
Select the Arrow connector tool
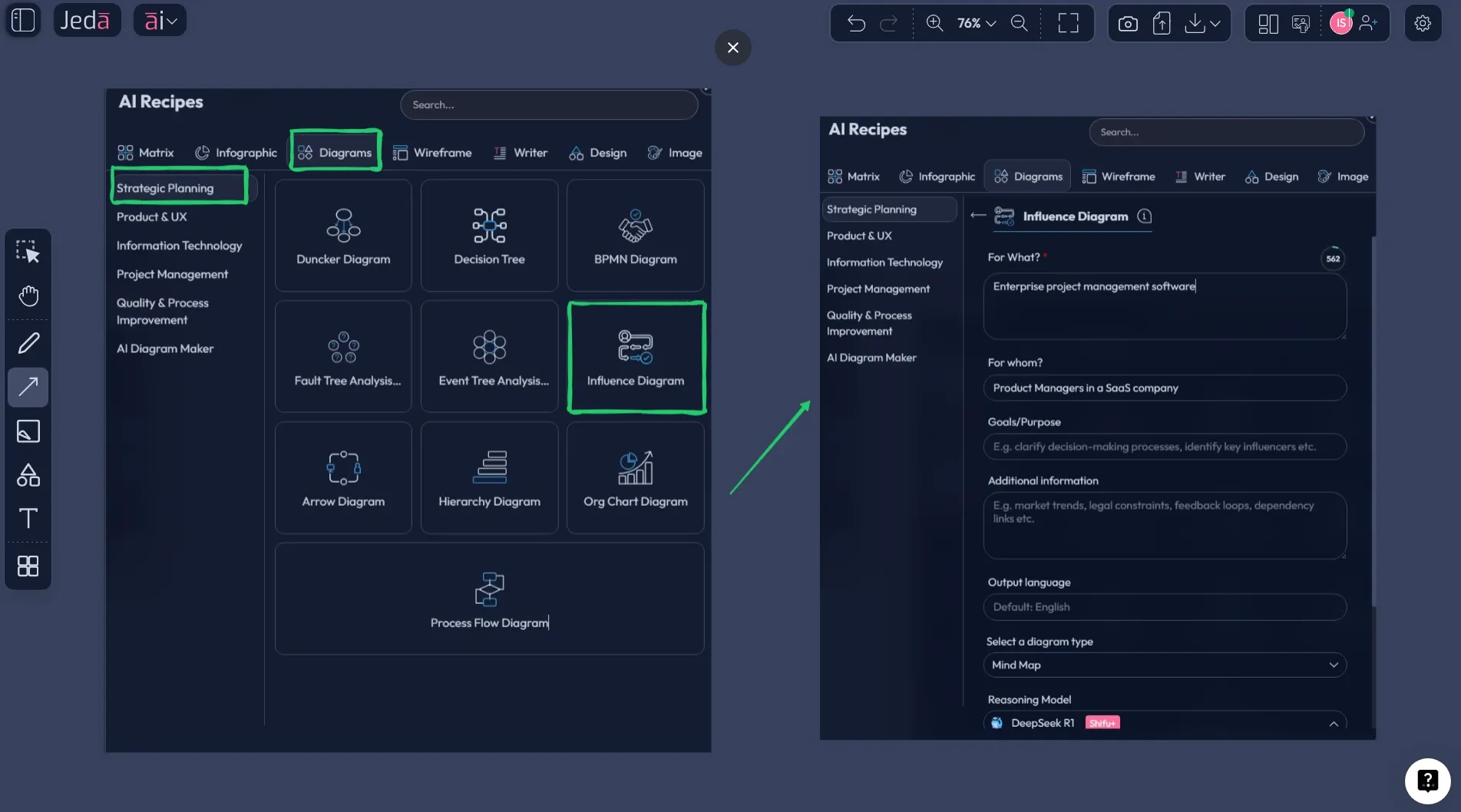28,387
